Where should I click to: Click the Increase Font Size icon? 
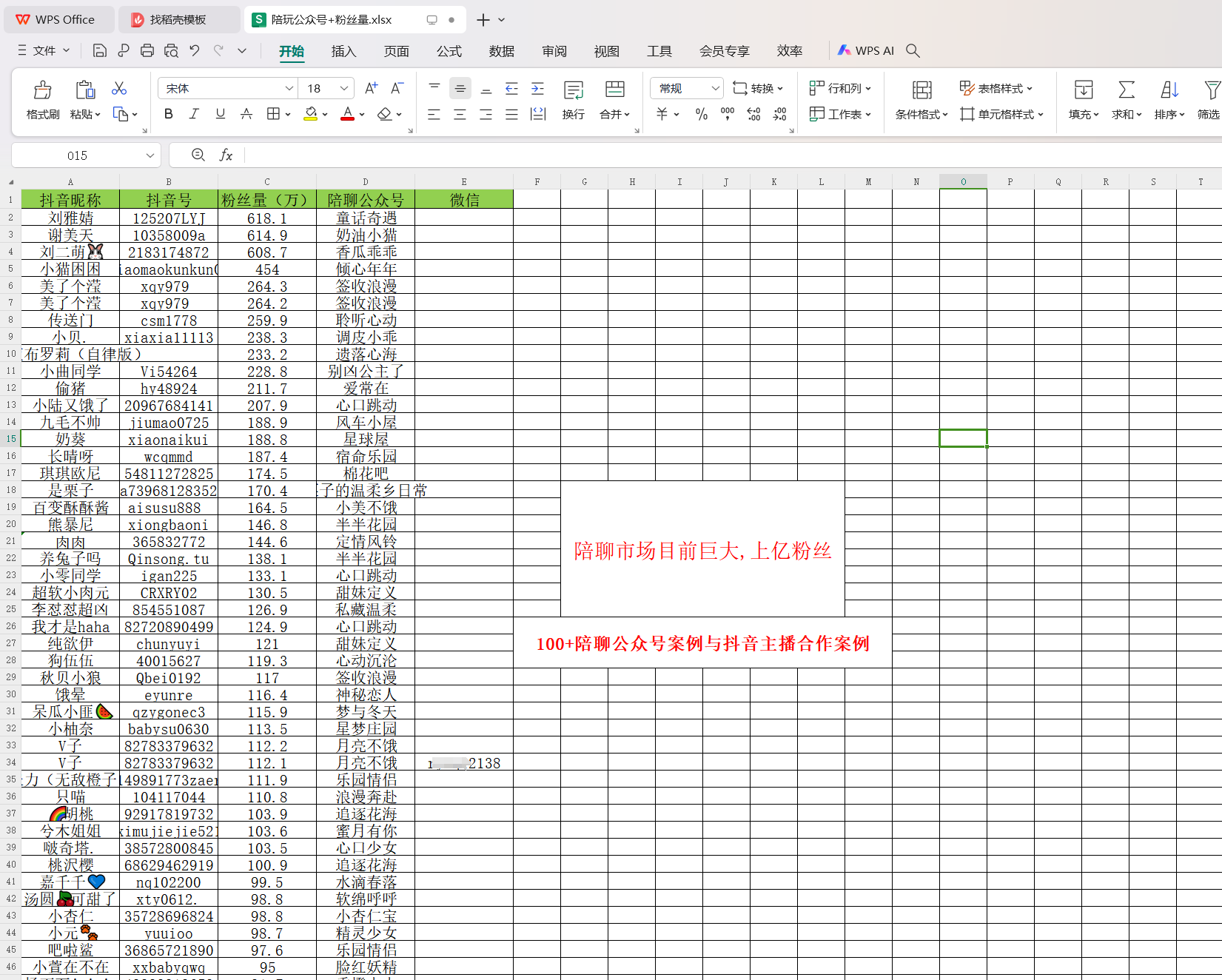tap(371, 89)
